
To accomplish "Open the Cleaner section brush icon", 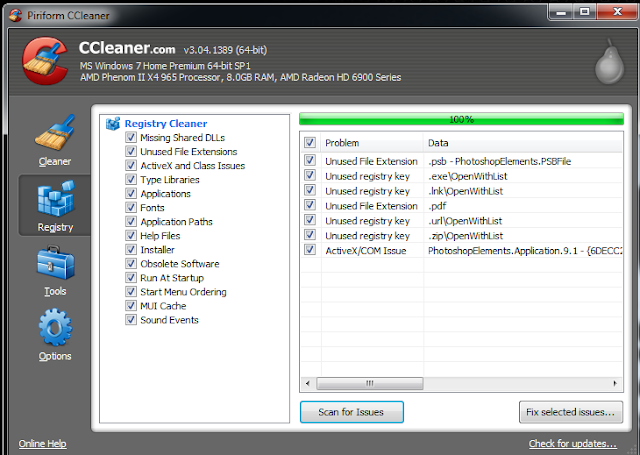I will (x=55, y=132).
